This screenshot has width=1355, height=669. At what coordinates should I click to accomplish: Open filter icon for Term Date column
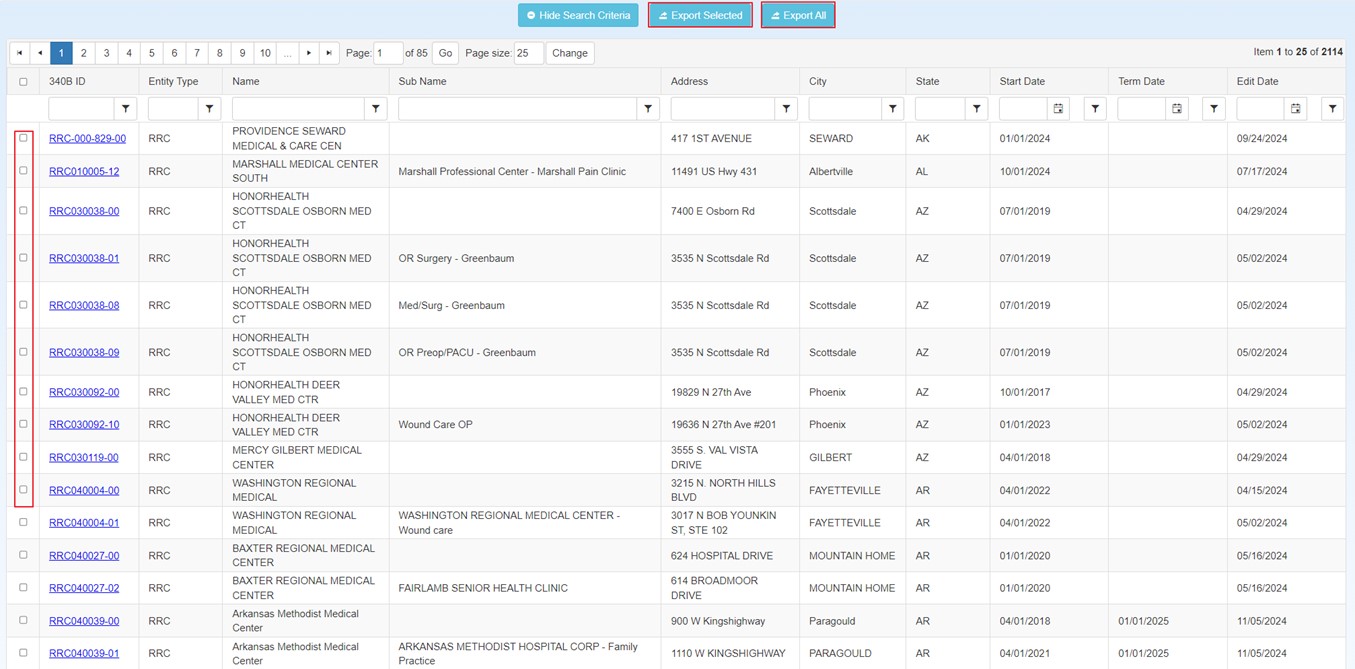pos(1214,108)
